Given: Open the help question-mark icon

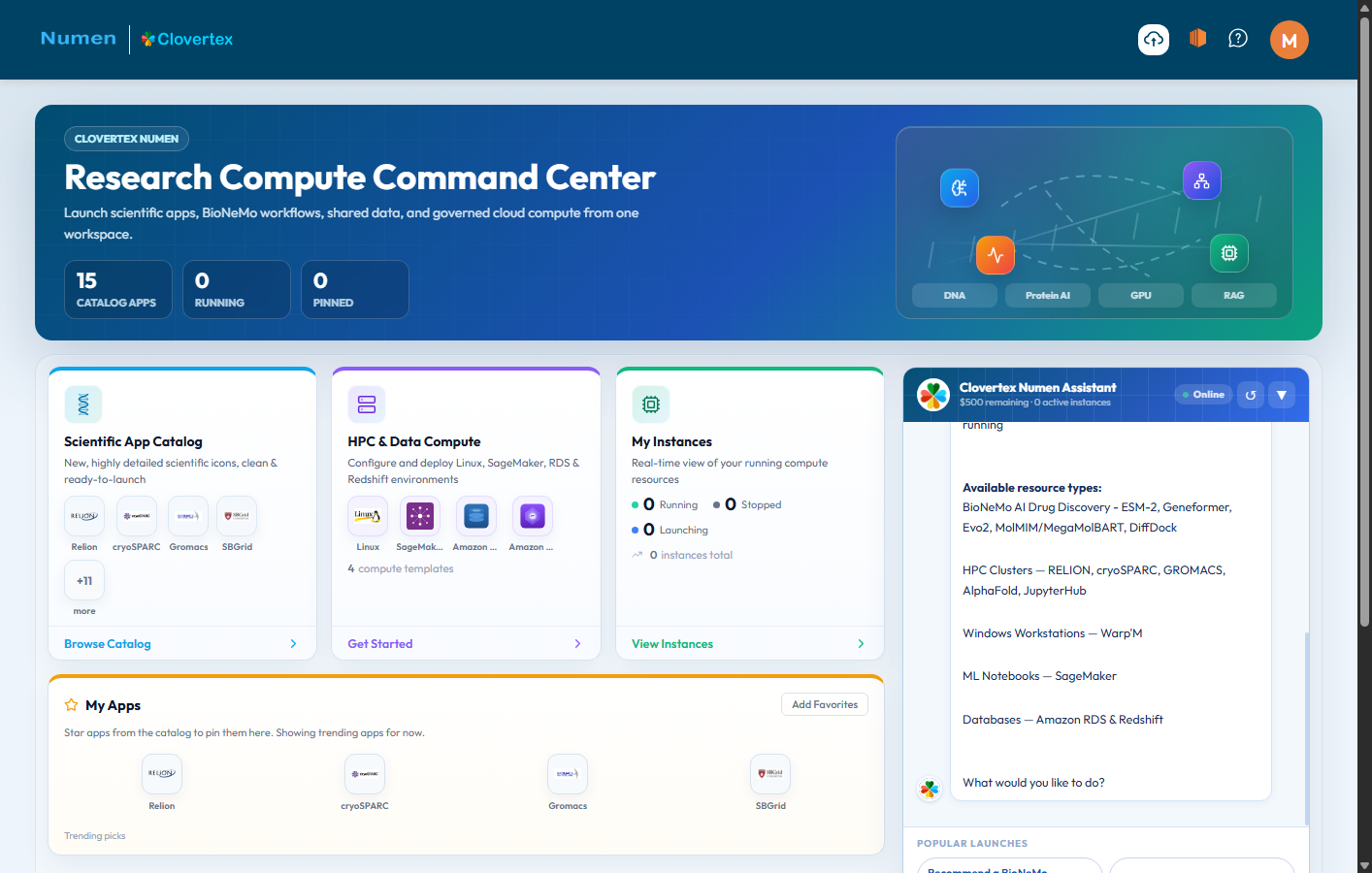Looking at the screenshot, I should coord(1238,39).
